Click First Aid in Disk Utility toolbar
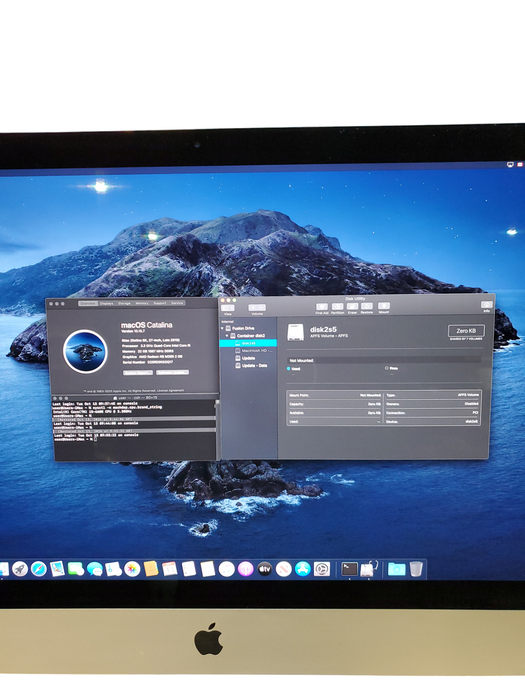The width and height of the screenshot is (525, 700). click(322, 307)
